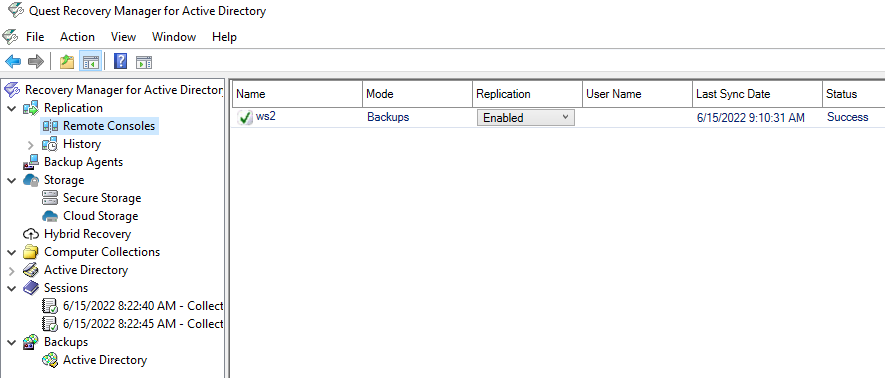
Task: Open the View menu
Action: pos(123,37)
